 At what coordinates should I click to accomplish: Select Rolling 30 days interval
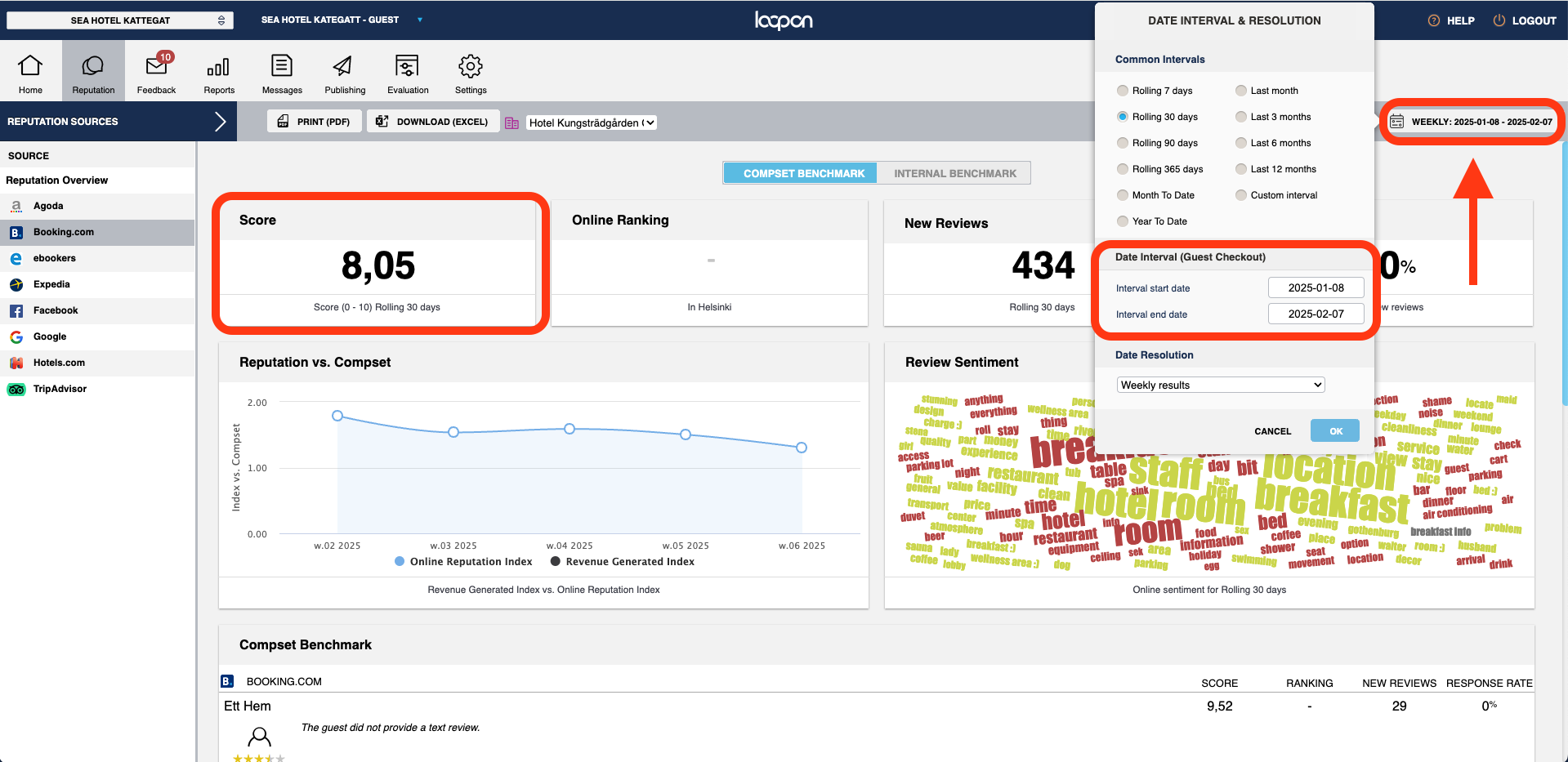click(1123, 117)
